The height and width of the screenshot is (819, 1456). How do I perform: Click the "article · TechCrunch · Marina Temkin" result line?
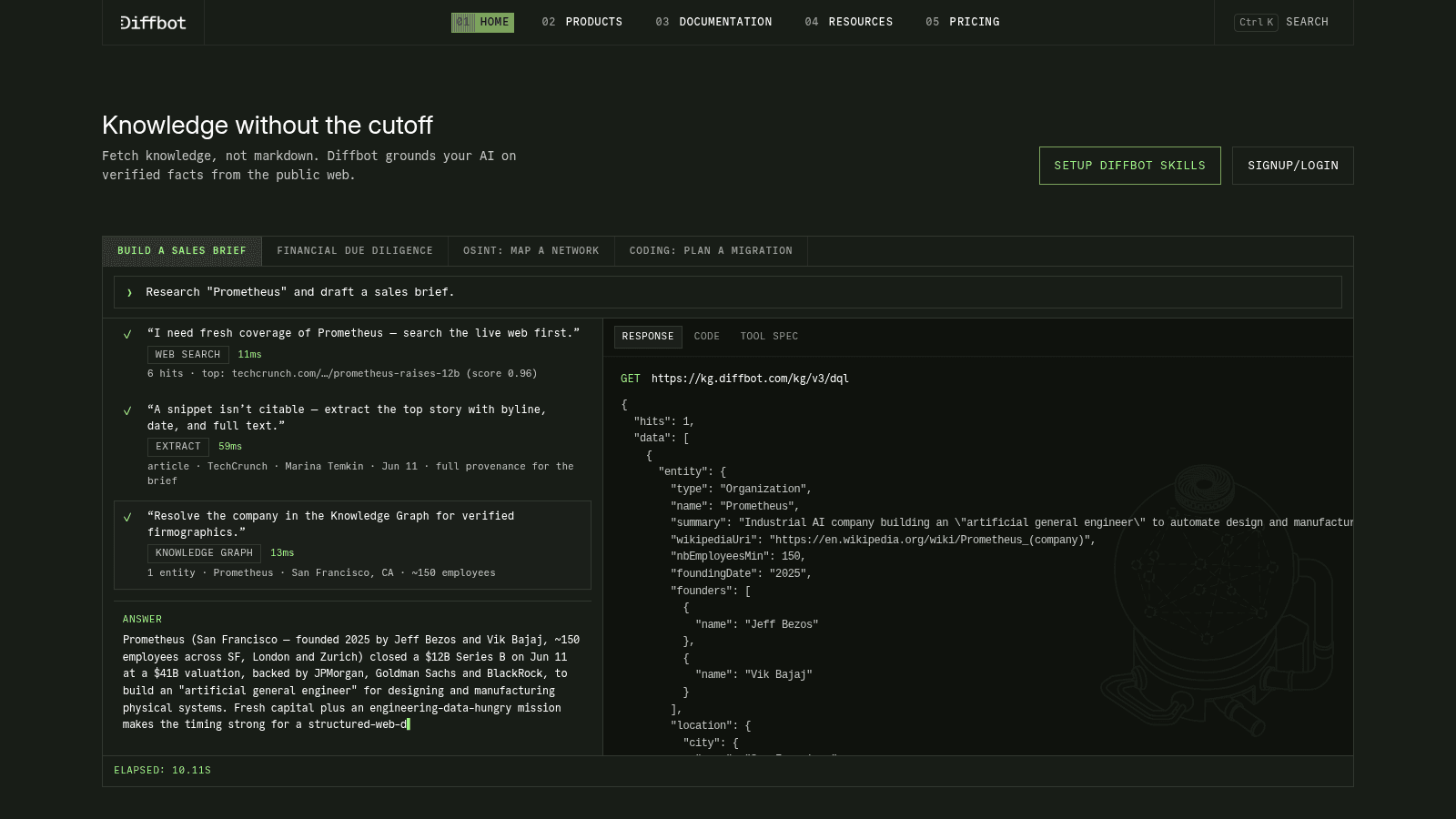click(x=360, y=473)
